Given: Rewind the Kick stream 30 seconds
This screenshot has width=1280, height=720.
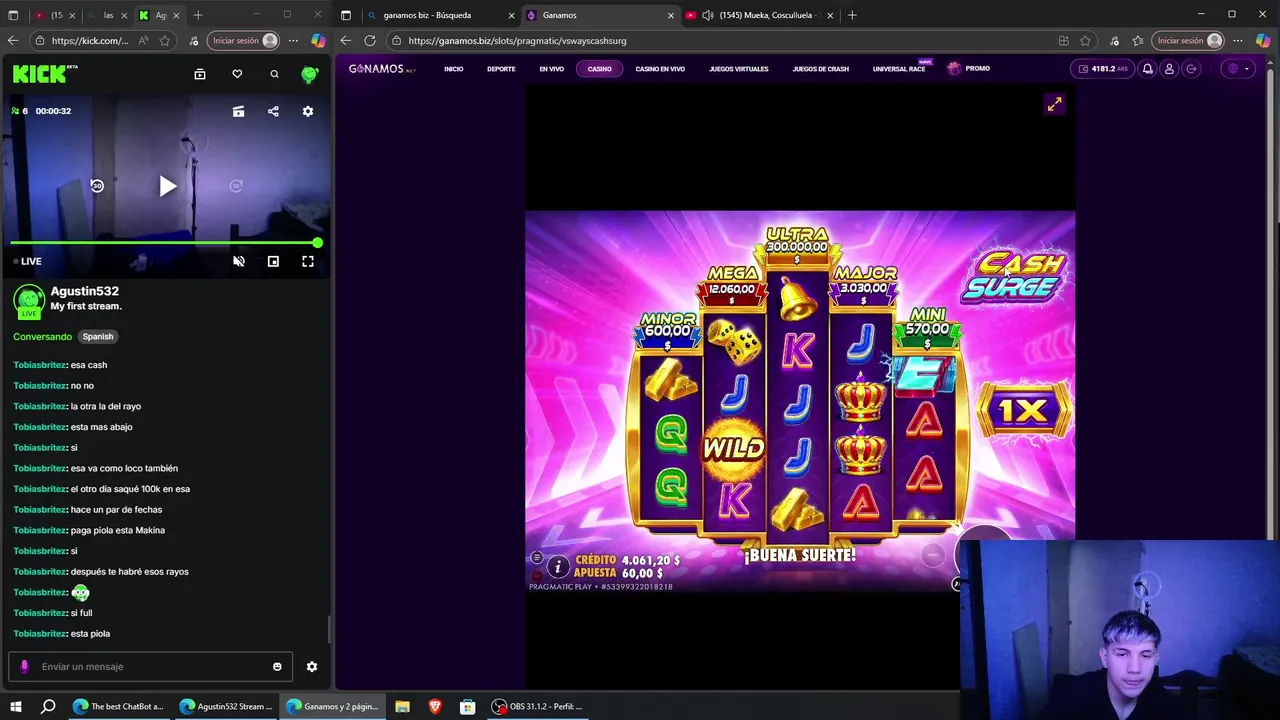Looking at the screenshot, I should point(97,186).
